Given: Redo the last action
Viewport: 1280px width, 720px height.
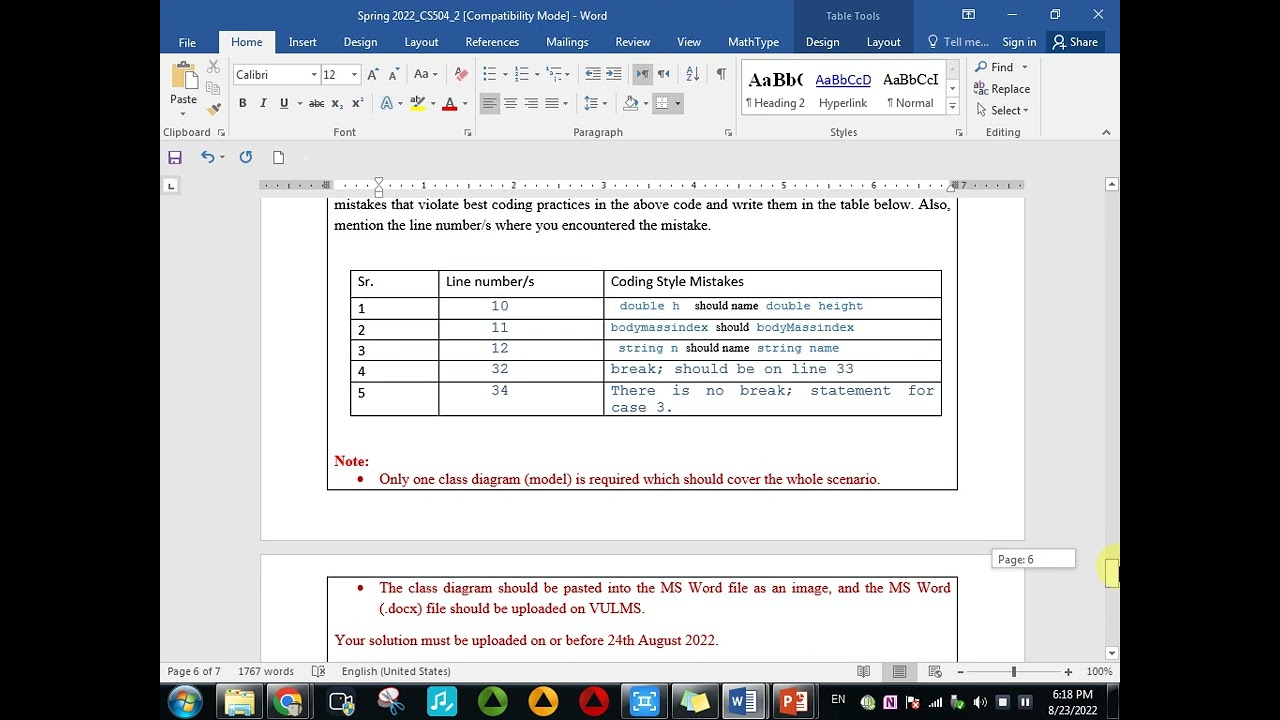Looking at the screenshot, I should 246,157.
